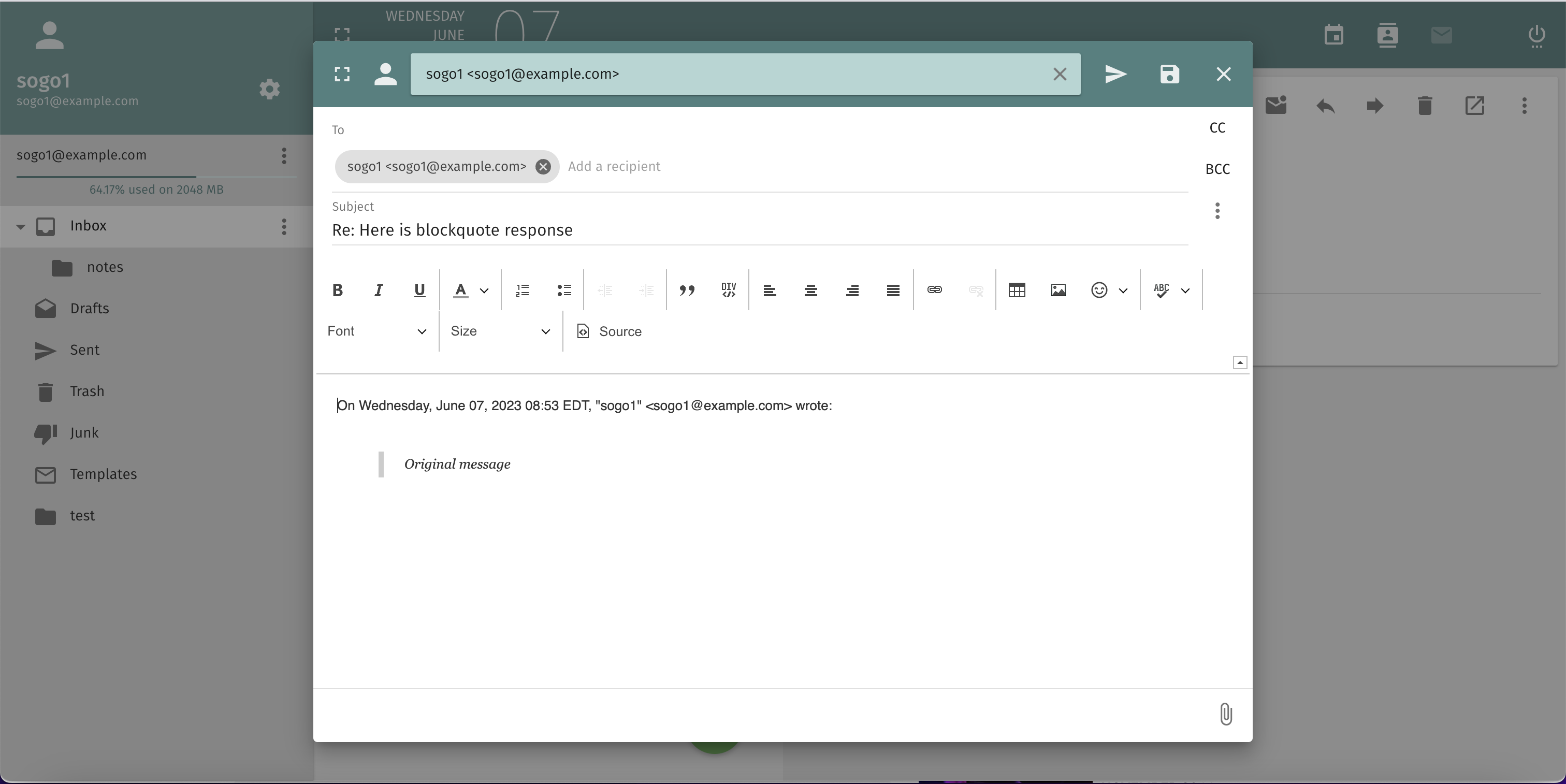The image size is (1566, 784).
Task: Open the Drafts folder
Action: click(90, 308)
